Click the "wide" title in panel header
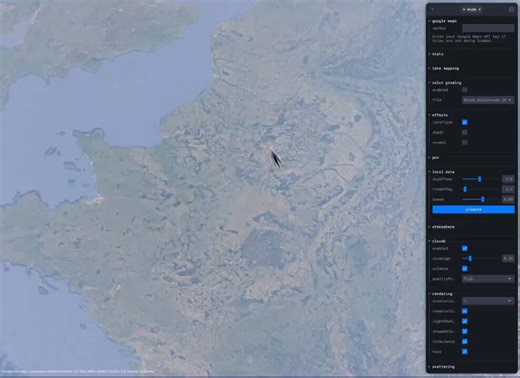The image size is (520, 378). [x=472, y=9]
